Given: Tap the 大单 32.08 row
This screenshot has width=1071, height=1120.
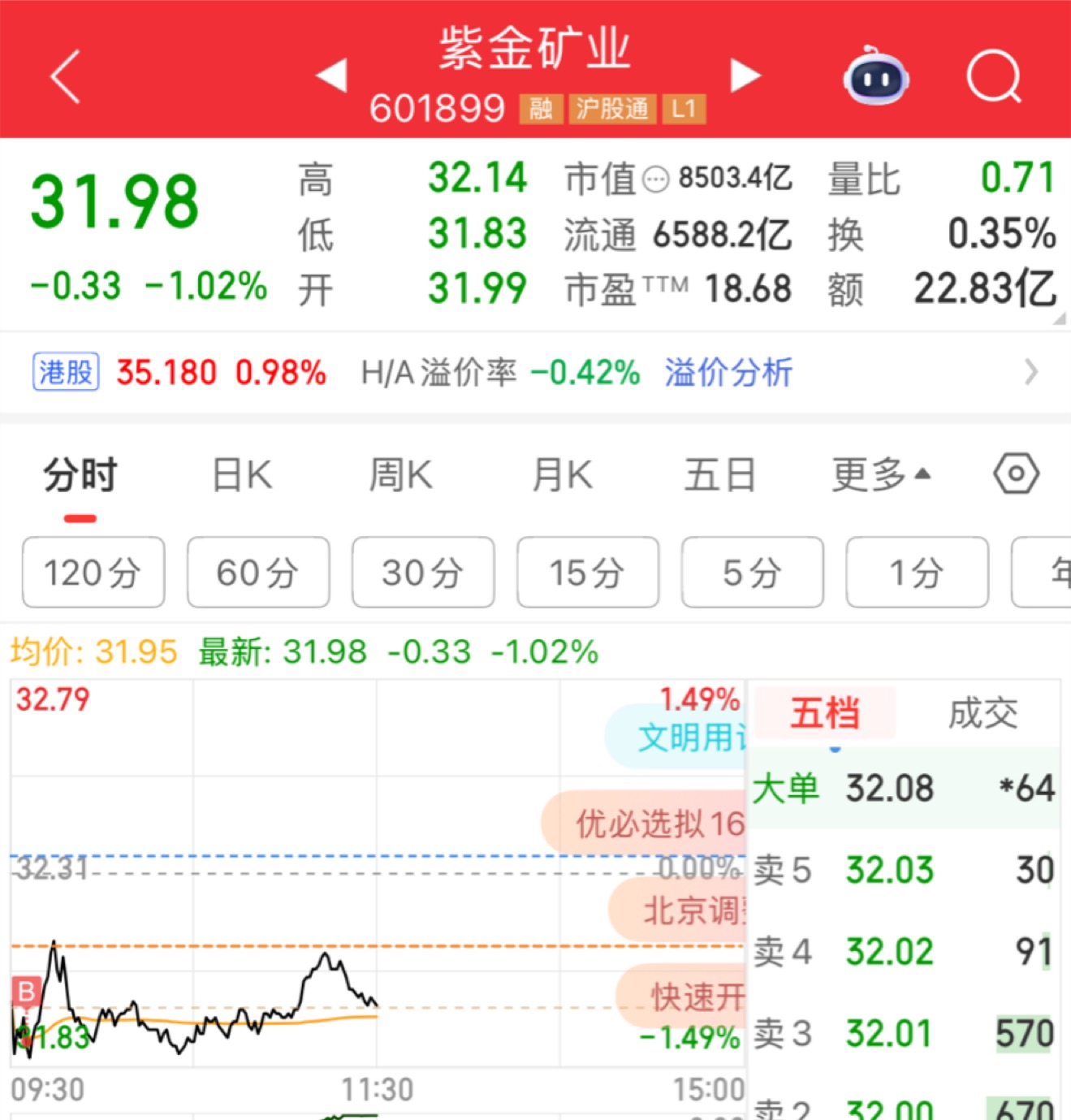Looking at the screenshot, I should (x=904, y=788).
